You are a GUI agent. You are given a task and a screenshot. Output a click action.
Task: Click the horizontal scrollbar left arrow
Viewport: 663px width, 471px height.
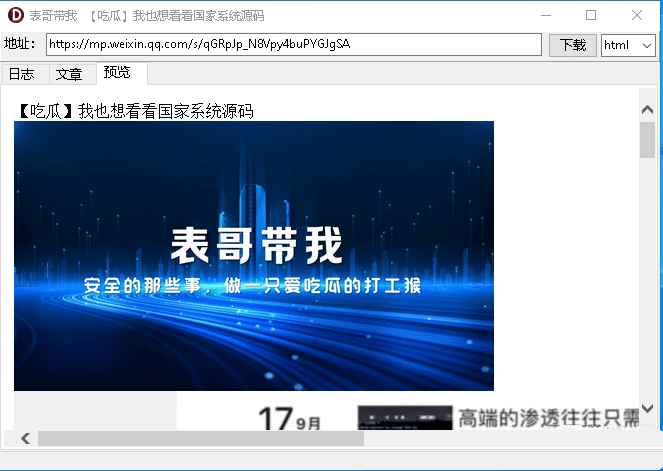(x=25, y=438)
